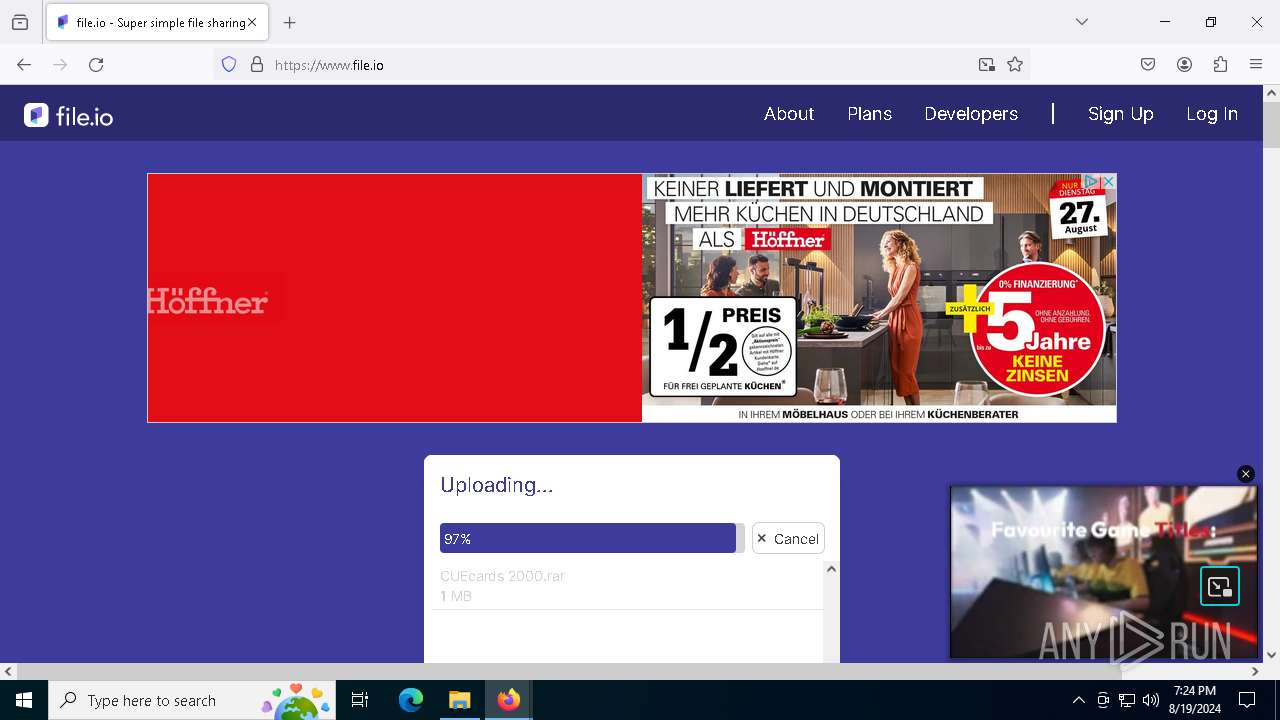Click the horizontal scrollbar right arrow
Screen dimensions: 1280x720
(1255, 672)
